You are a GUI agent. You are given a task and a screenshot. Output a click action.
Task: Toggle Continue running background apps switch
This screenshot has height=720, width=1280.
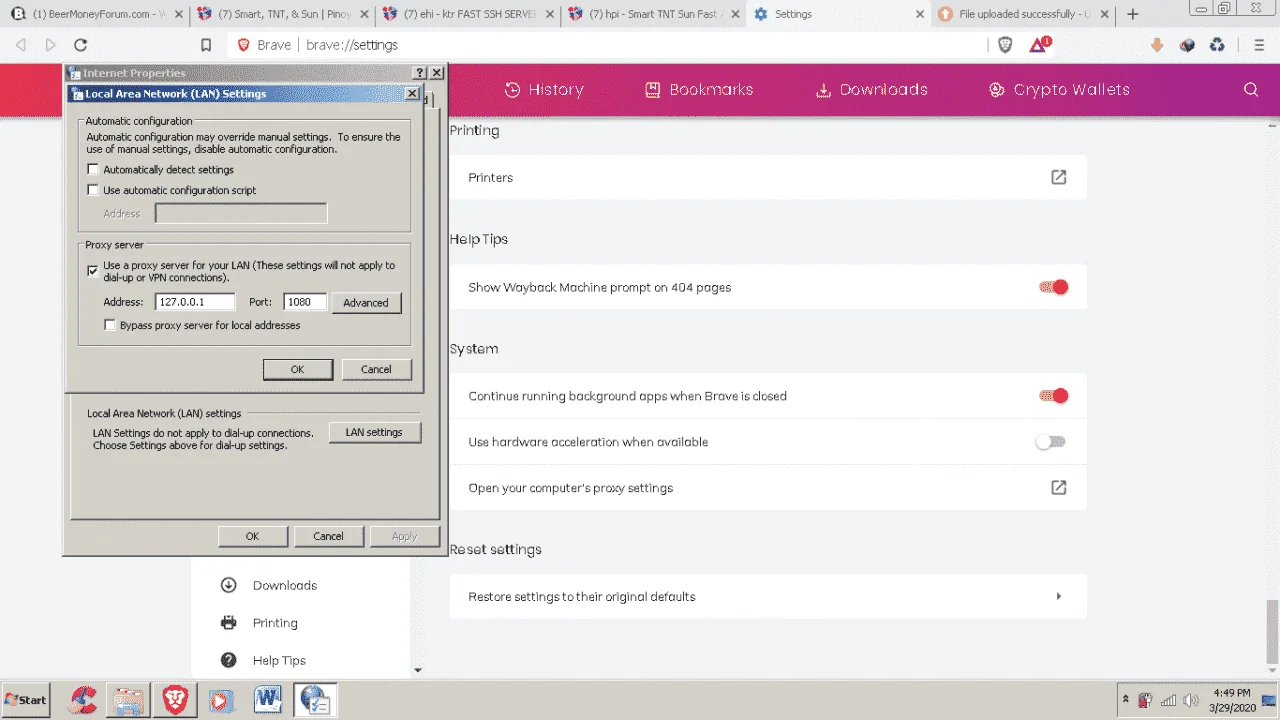(1053, 396)
